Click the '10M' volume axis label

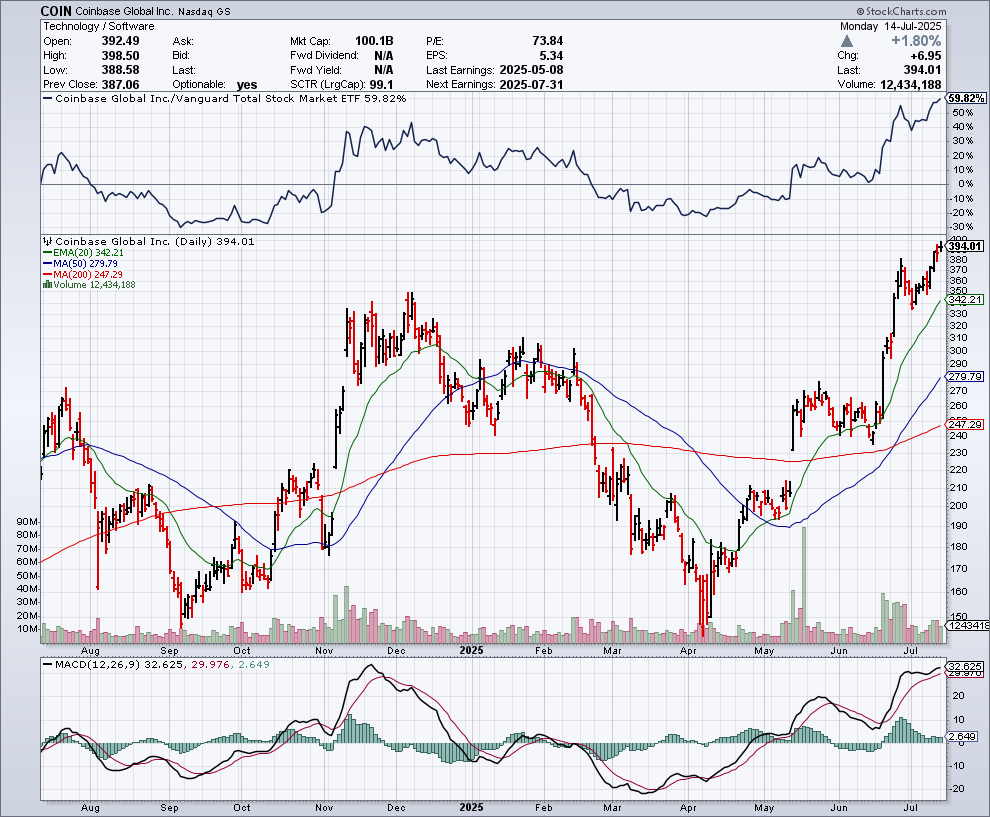(x=28, y=629)
